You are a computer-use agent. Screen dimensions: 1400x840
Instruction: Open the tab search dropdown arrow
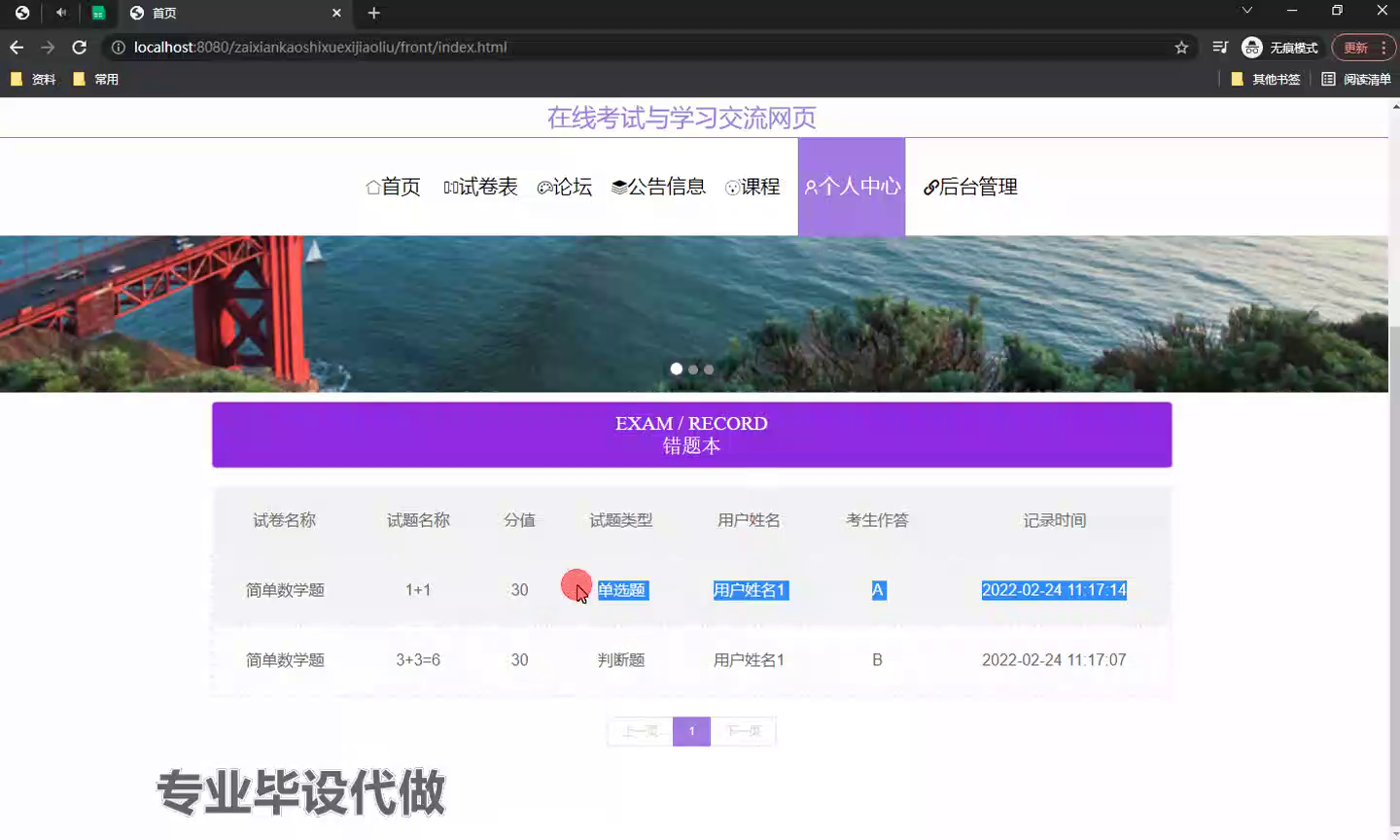pos(1247,11)
